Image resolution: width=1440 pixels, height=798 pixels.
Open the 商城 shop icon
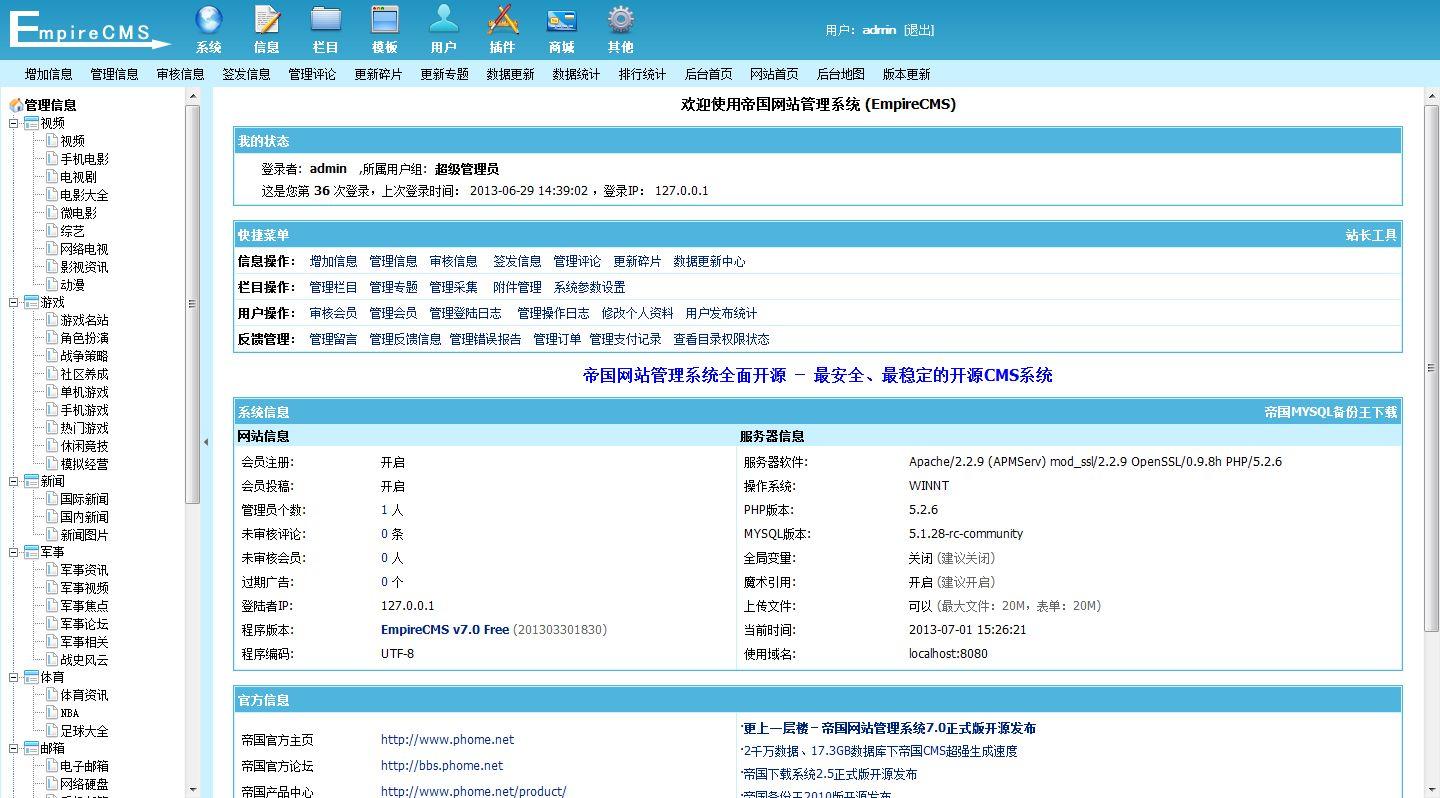point(561,20)
